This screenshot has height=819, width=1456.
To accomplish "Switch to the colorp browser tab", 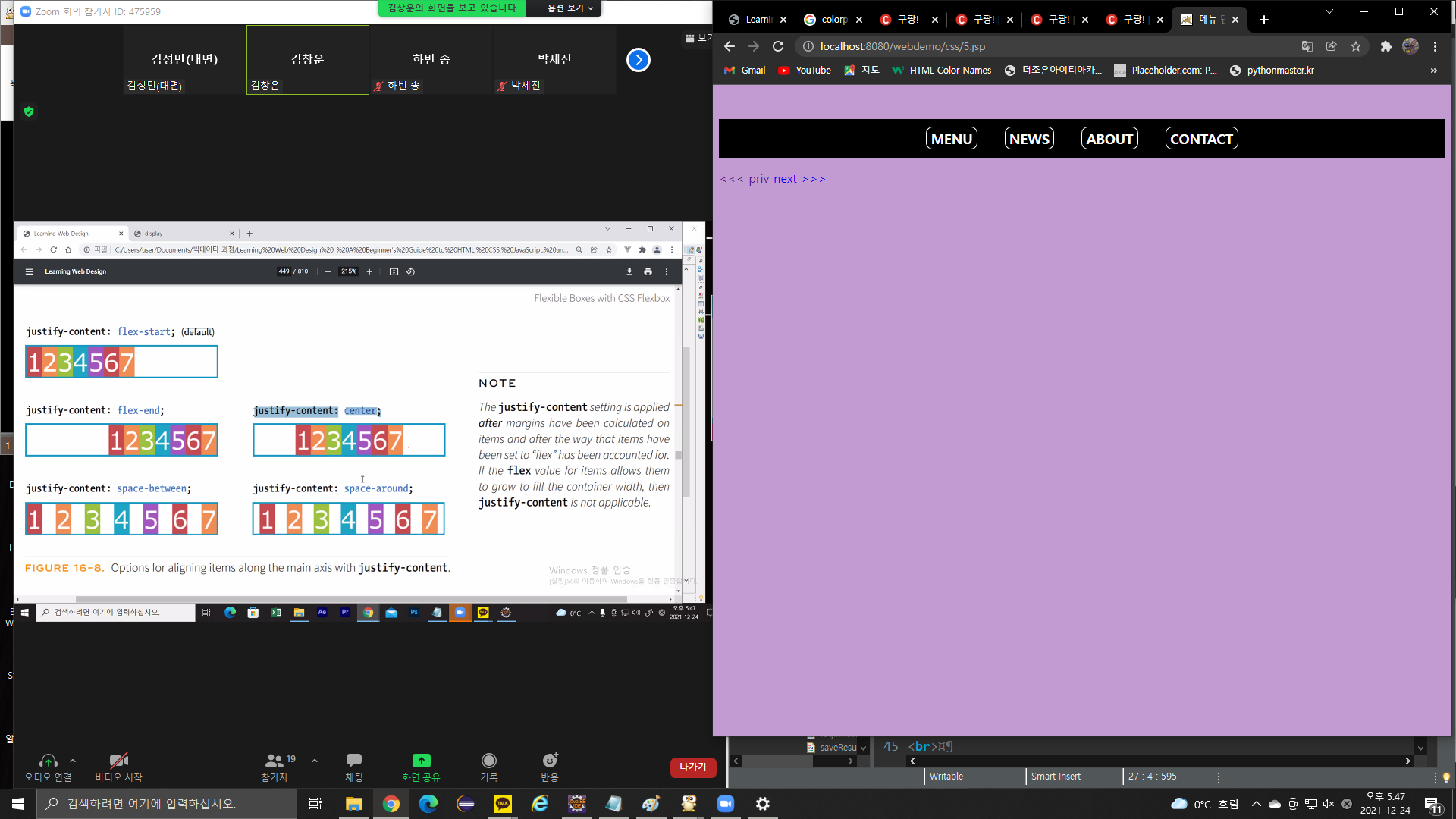I will point(833,20).
